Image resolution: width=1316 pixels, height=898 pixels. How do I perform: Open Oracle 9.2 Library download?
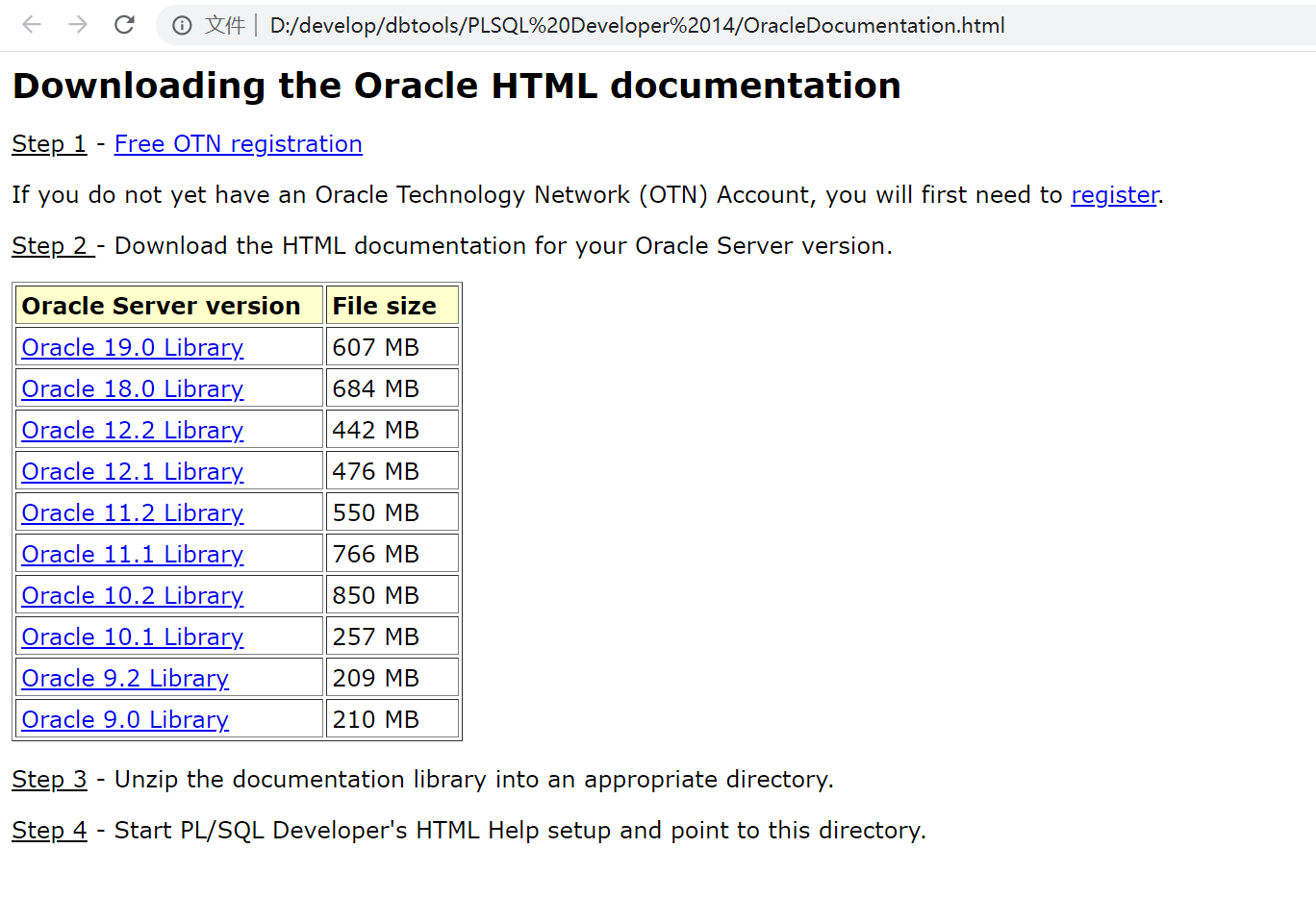tap(125, 678)
